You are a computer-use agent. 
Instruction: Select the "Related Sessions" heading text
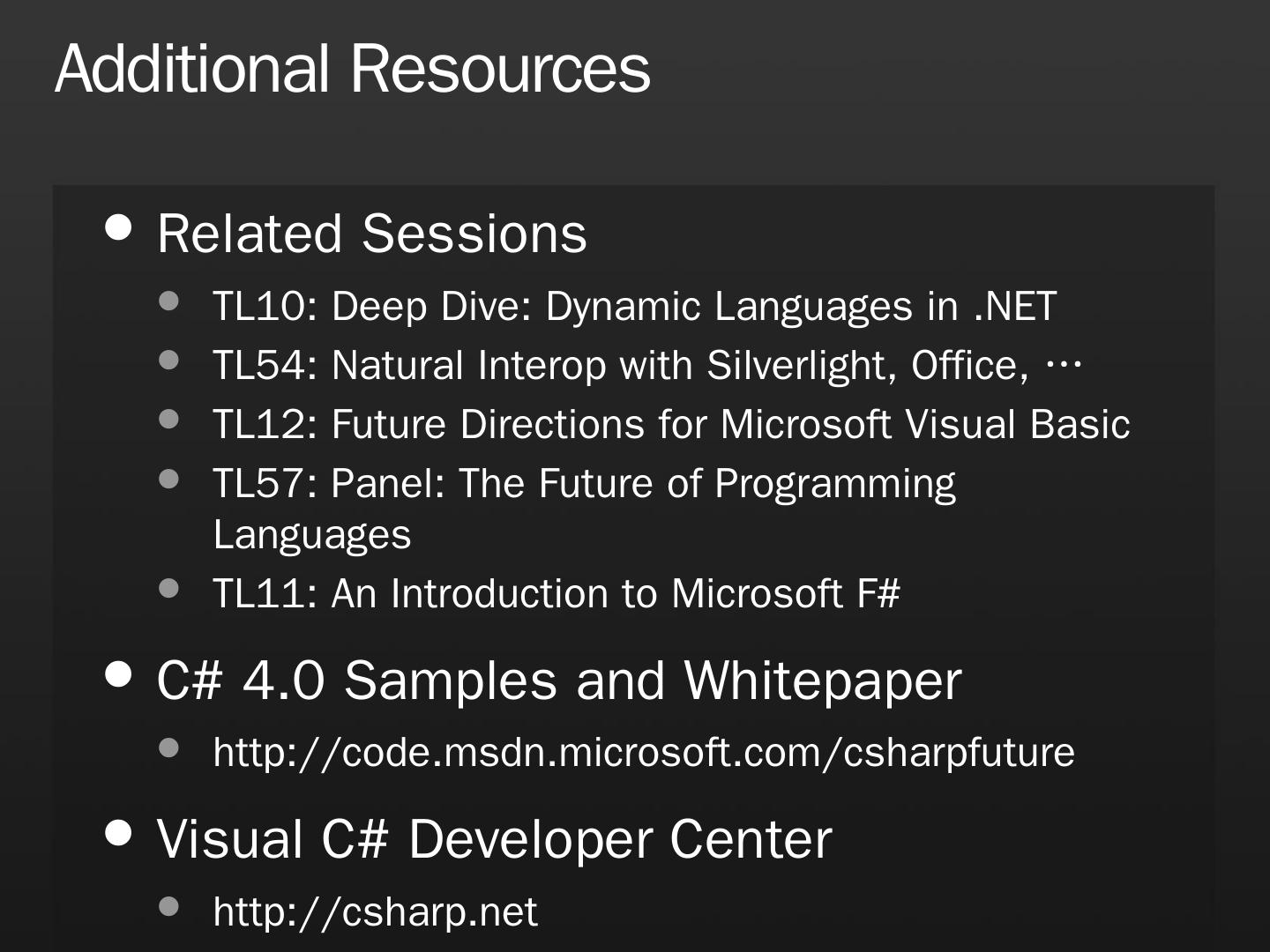[371, 234]
